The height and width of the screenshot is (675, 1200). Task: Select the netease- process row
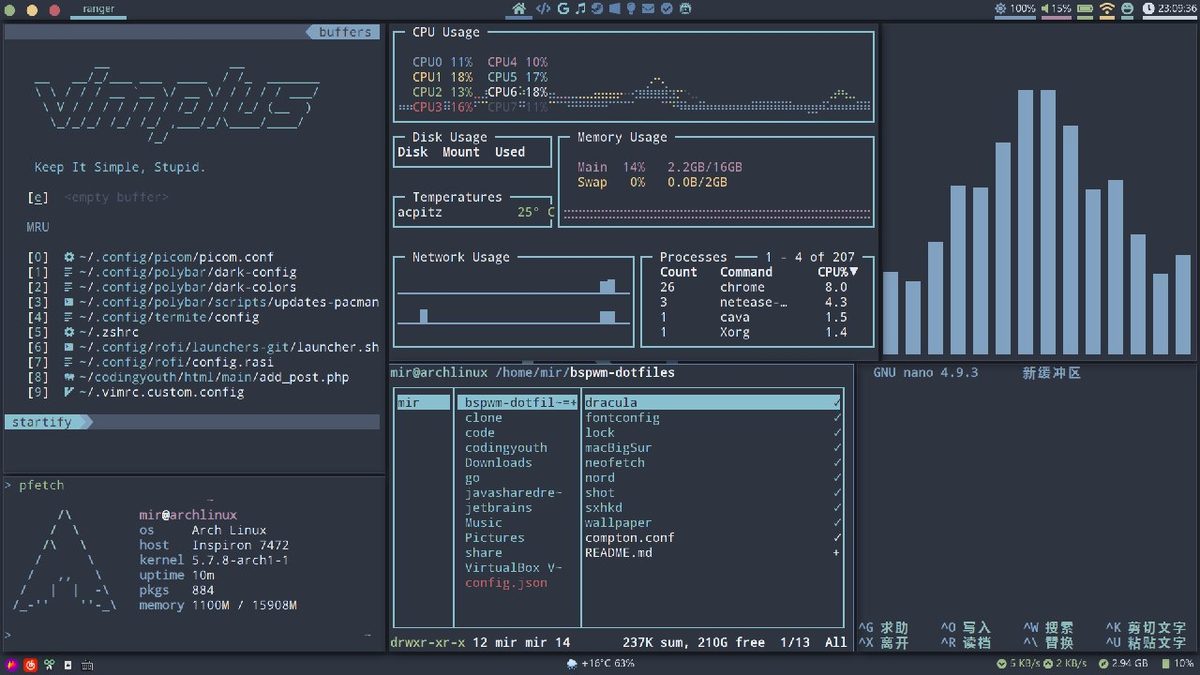coord(754,302)
